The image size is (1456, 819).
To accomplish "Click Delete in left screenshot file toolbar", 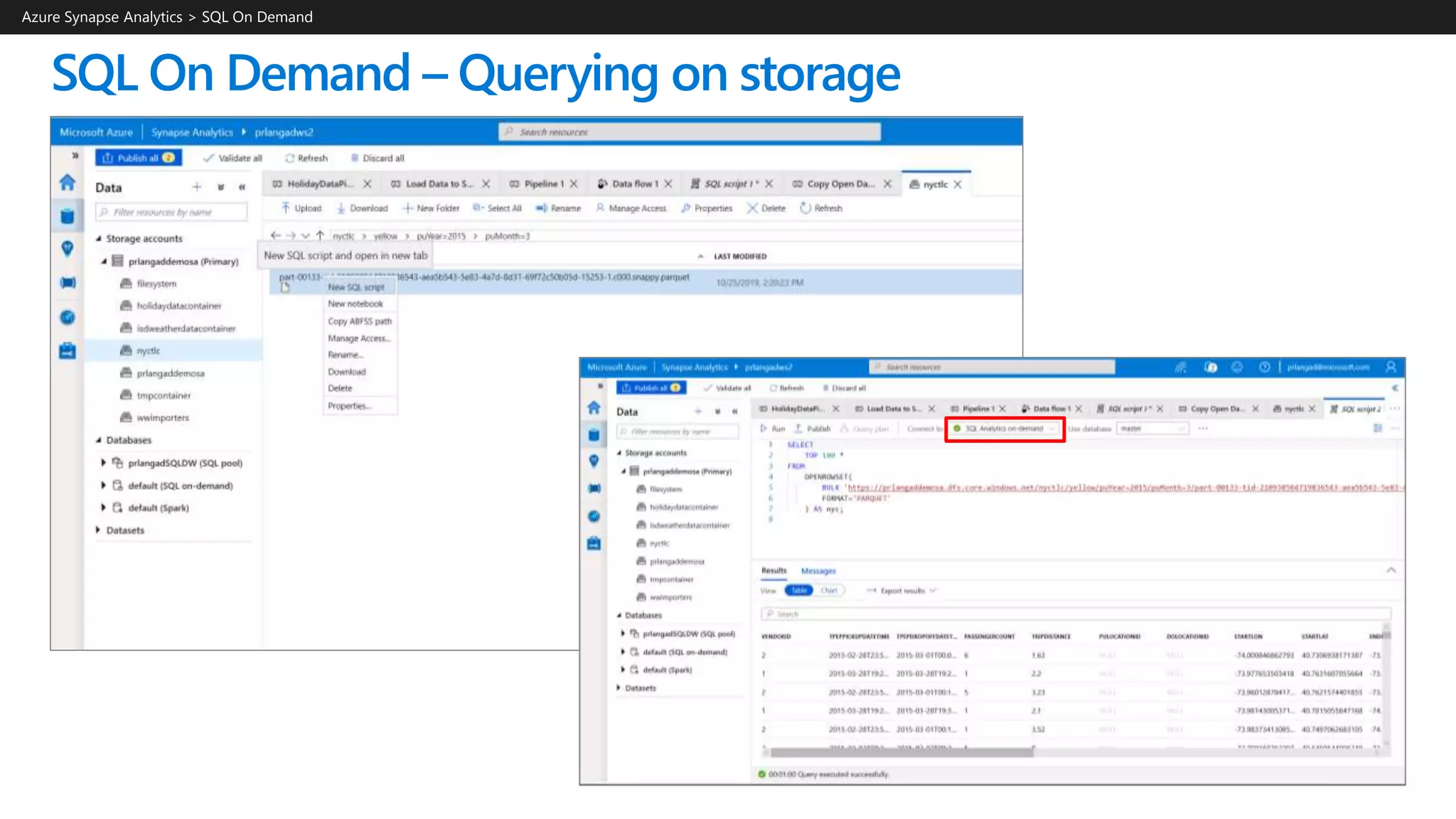I will click(x=766, y=208).
